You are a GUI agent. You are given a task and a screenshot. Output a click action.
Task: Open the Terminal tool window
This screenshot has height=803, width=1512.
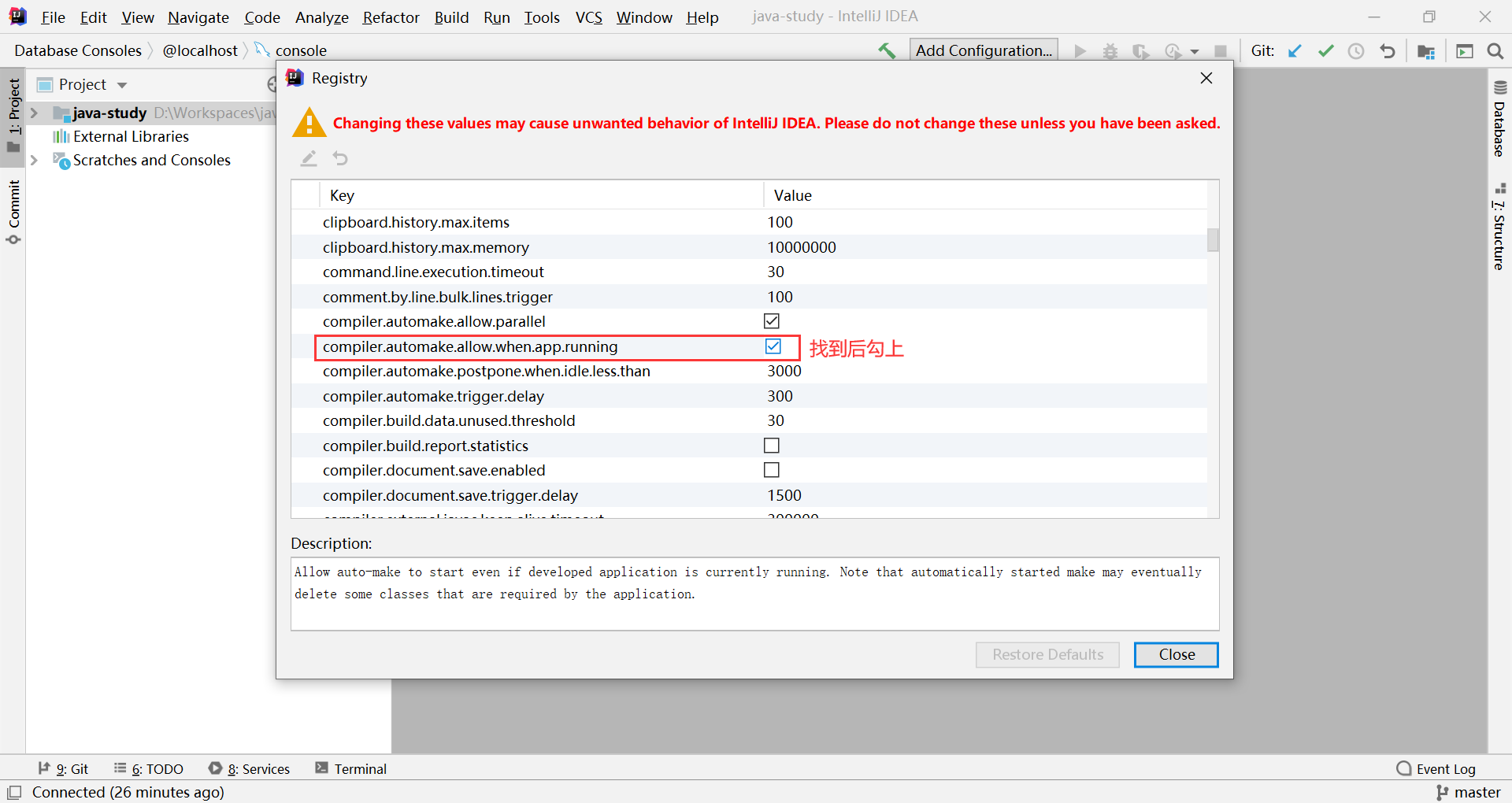350,769
